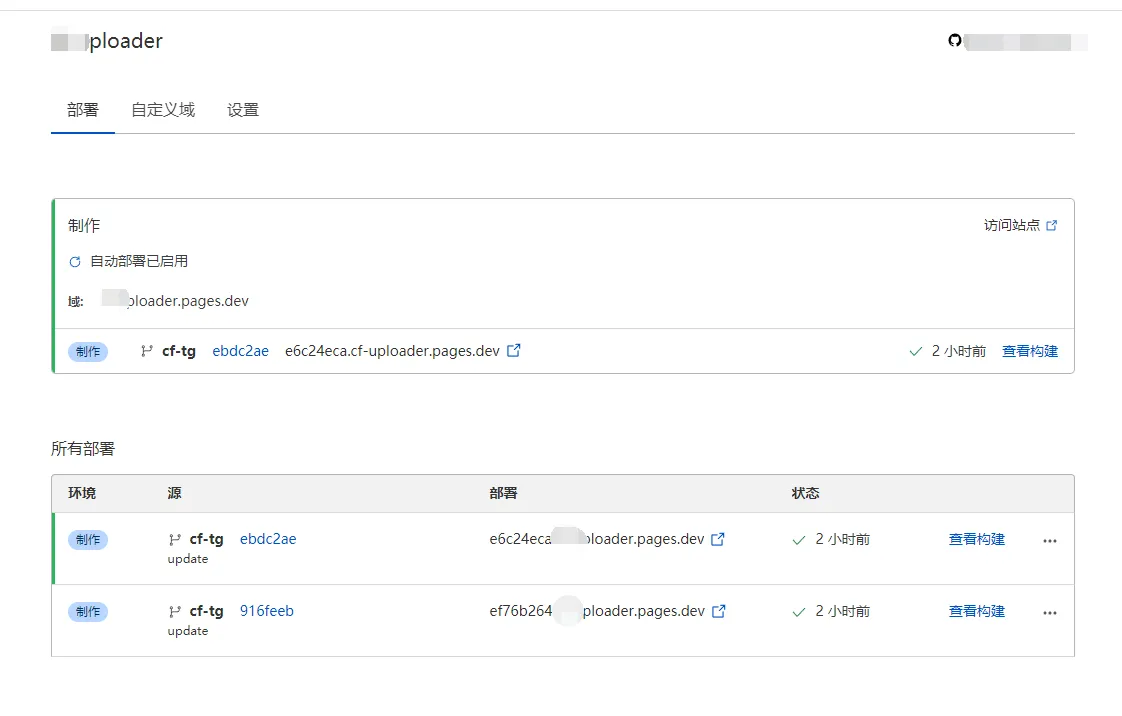Click the e6c24eca.cf-uploader.pages.dev deployment URL

coord(392,351)
